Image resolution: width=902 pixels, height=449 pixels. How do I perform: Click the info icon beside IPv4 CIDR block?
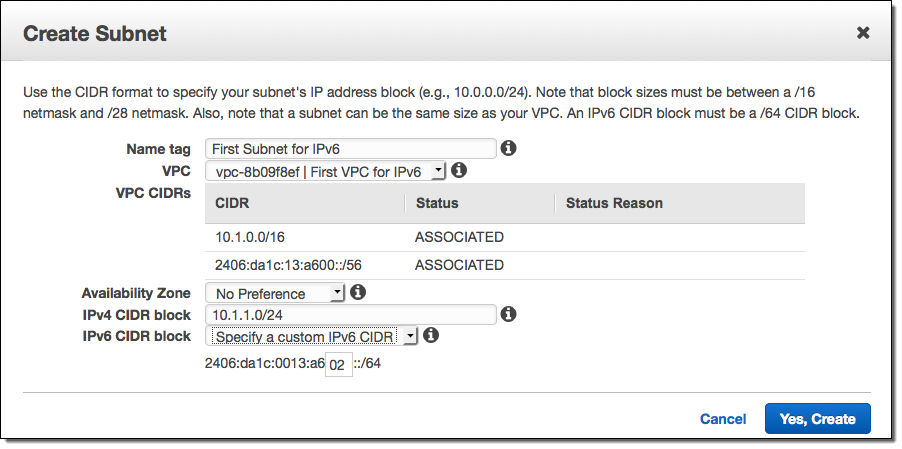coord(508,315)
